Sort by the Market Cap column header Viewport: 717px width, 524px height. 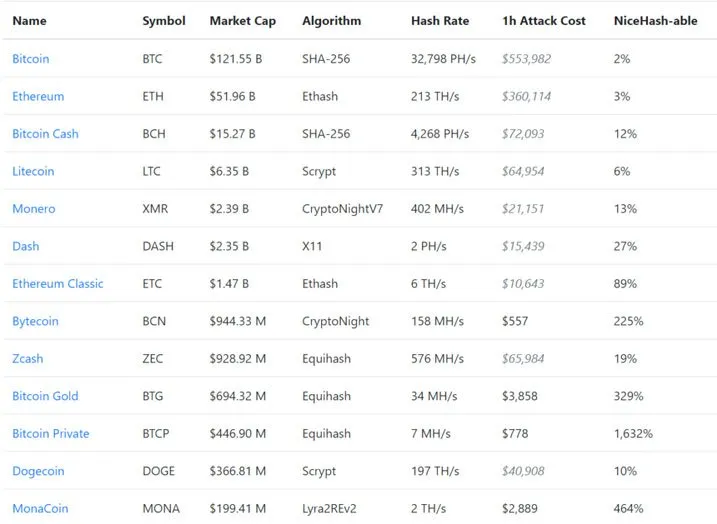point(243,21)
